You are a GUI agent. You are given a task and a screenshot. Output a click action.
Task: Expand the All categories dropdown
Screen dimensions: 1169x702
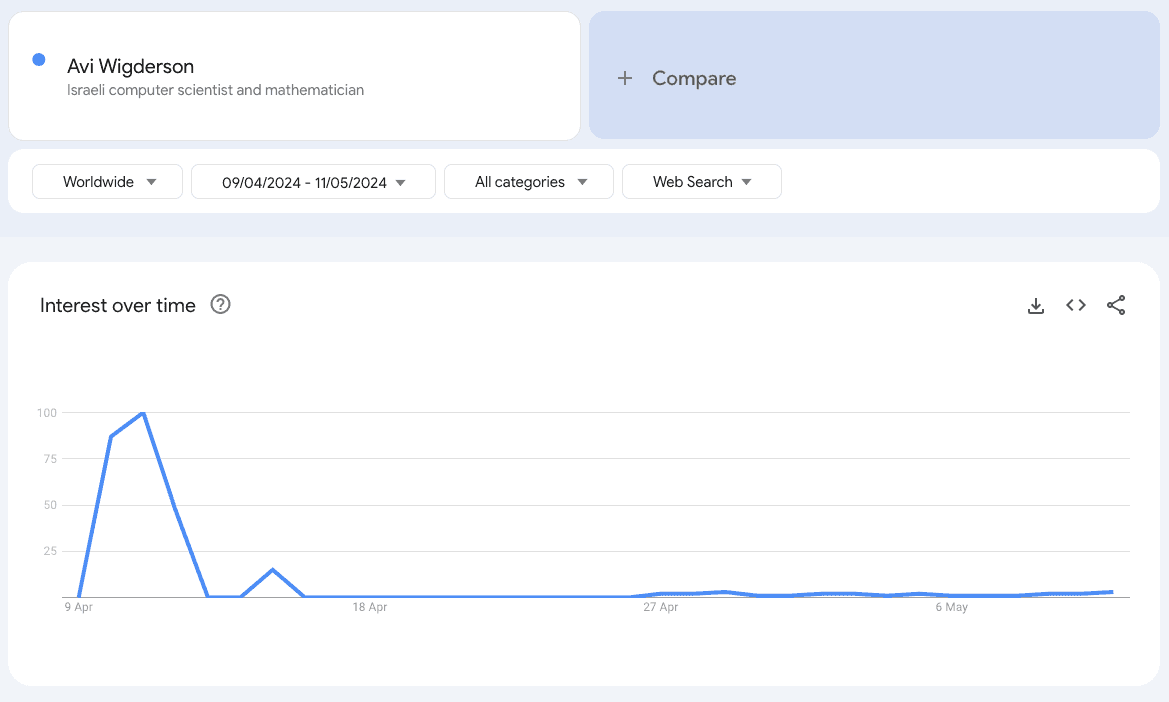pos(529,182)
